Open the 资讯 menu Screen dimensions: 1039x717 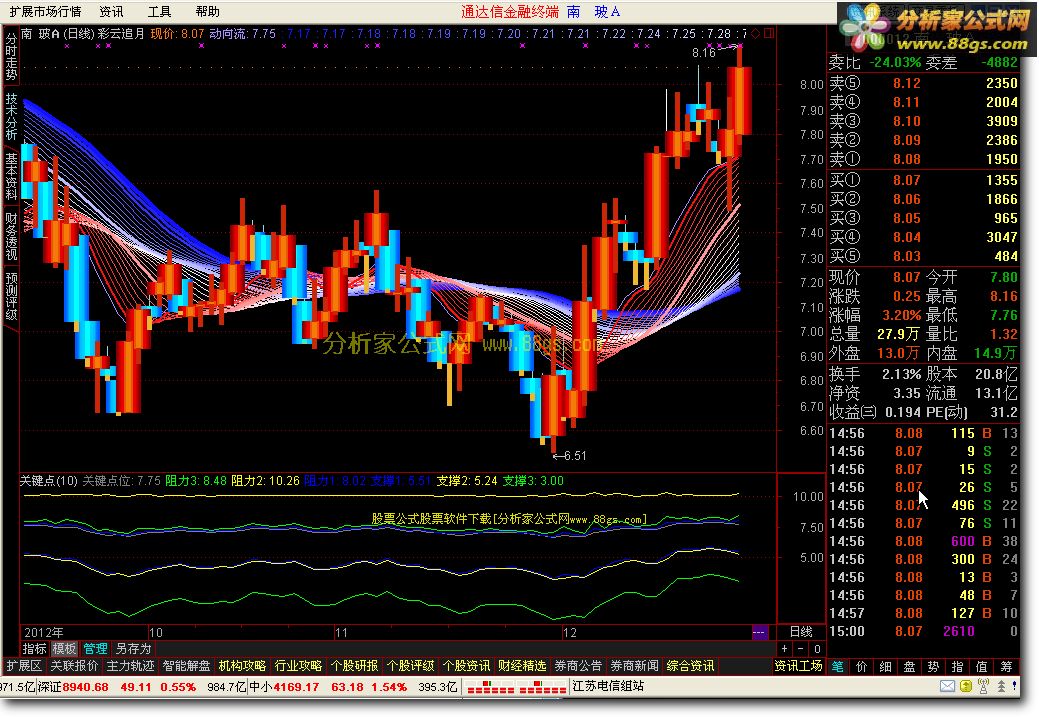tap(111, 11)
